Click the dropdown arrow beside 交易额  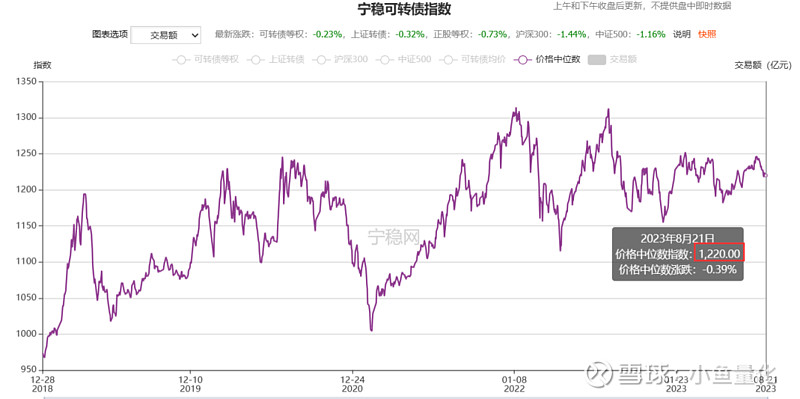[x=194, y=35]
